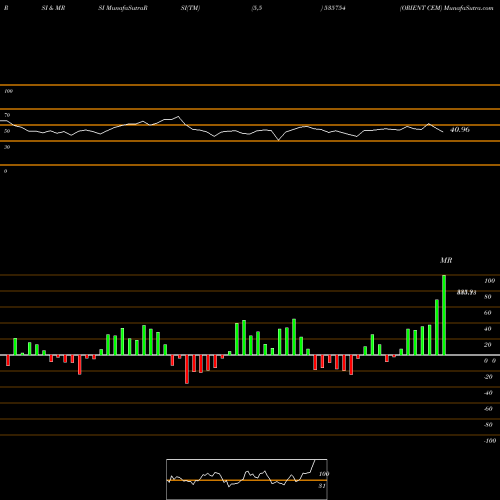Click the -20 label on the MR axis

[488, 377]
